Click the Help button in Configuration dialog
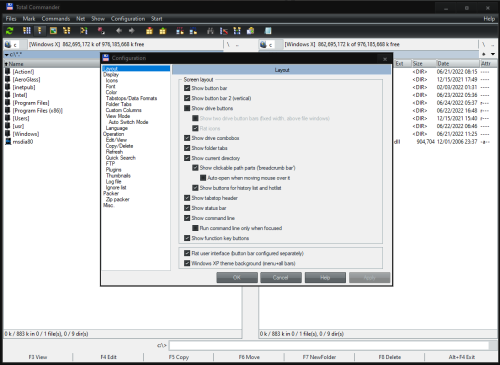Screen dimensions: 500x365 point(325,278)
